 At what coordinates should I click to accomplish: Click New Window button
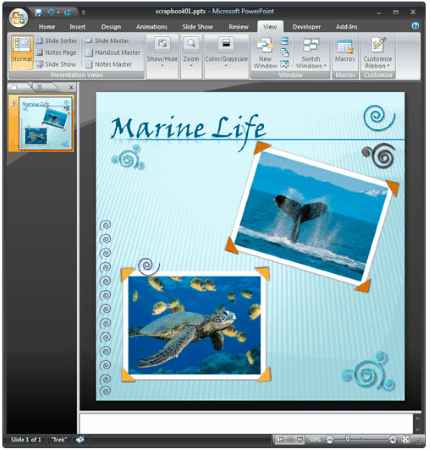(265, 52)
